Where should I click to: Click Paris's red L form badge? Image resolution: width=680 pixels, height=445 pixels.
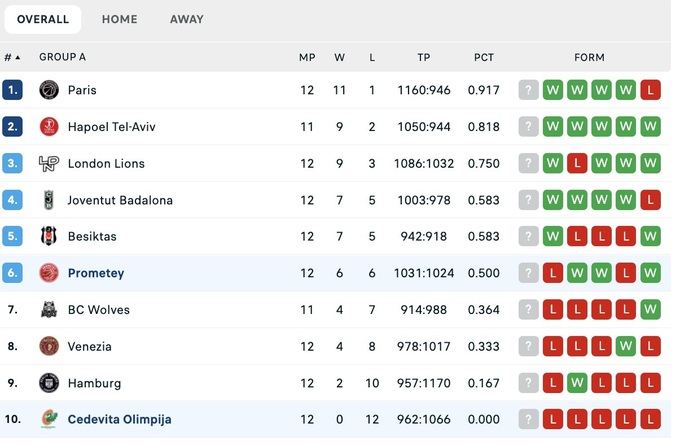pyautogui.click(x=650, y=90)
